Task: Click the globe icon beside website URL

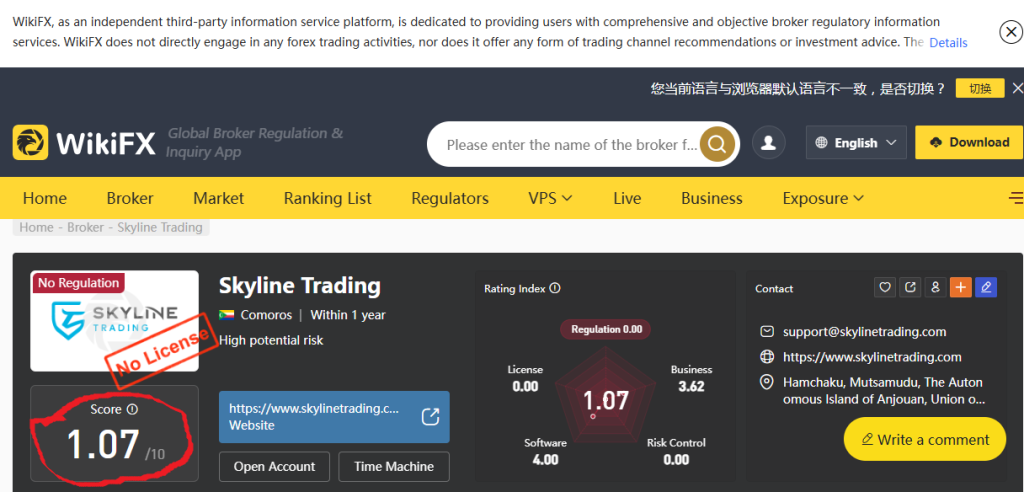Action: point(767,357)
